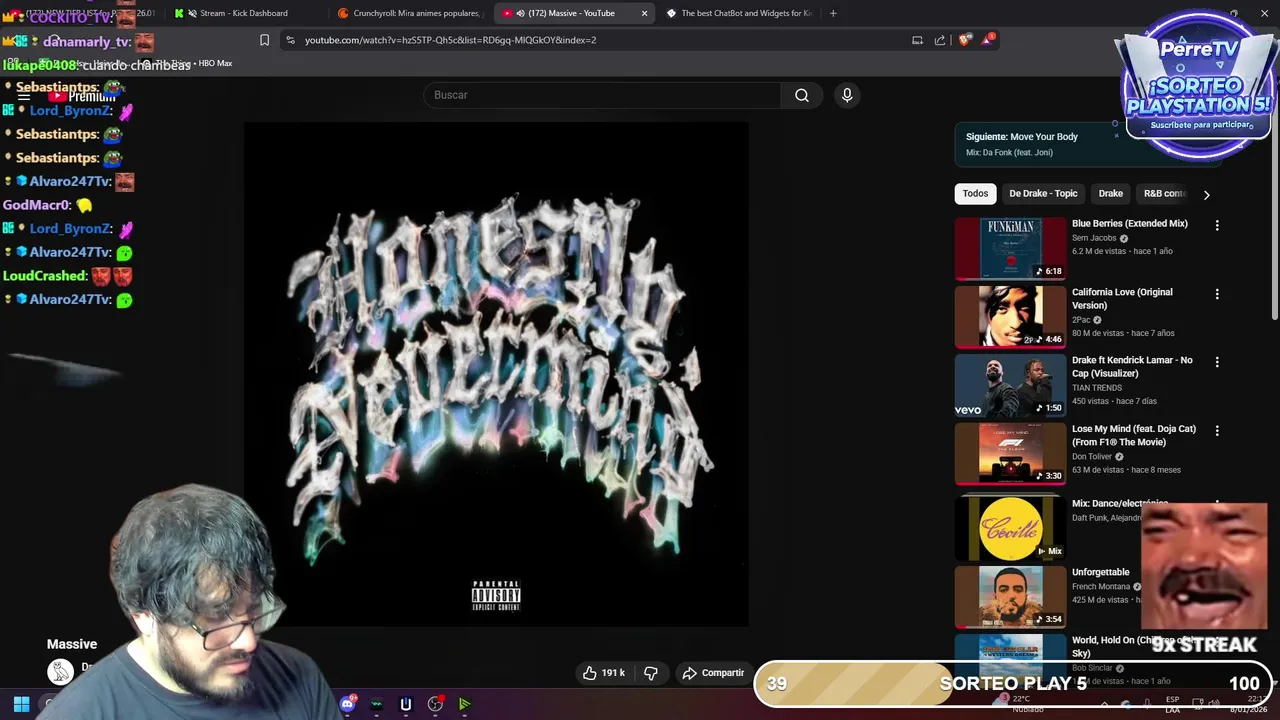Viewport: 1280px width, 720px height.
Task: Open options menu for California Love video
Action: point(1217,294)
